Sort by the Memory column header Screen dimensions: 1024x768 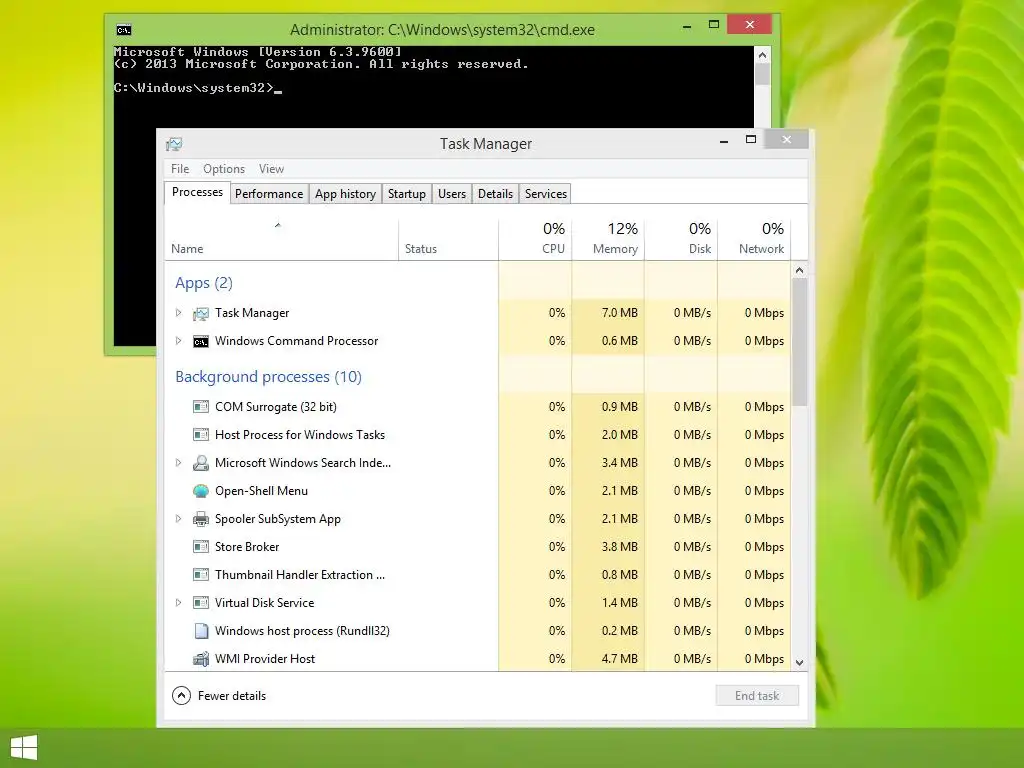pyautogui.click(x=608, y=240)
